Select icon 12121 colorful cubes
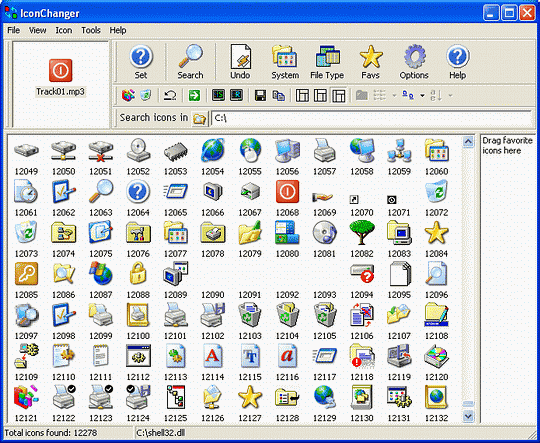The height and width of the screenshot is (443, 540). coord(26,397)
